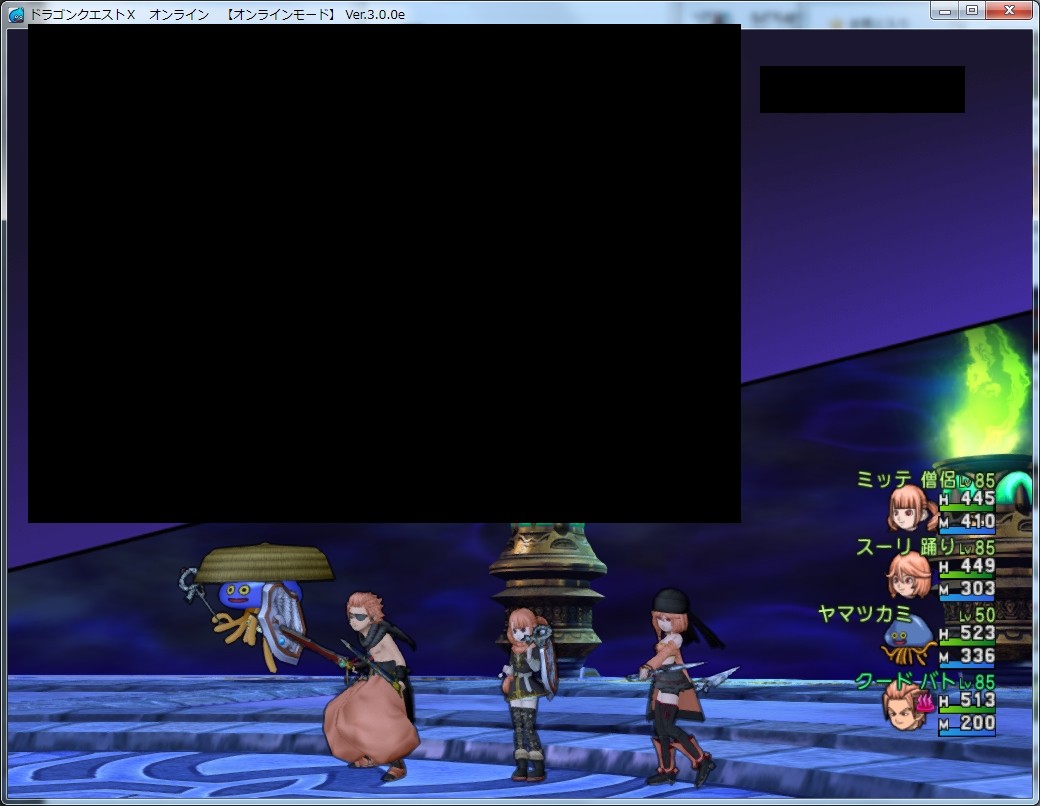Click スーリ's MP value 303

click(x=978, y=588)
